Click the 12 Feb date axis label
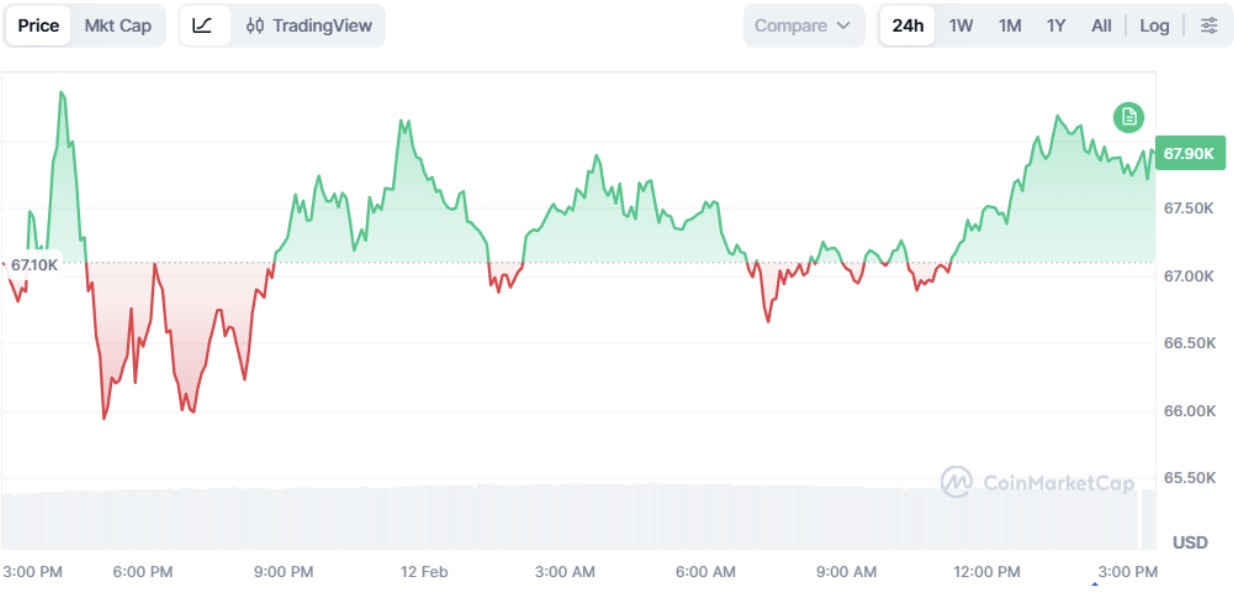The width and height of the screenshot is (1234, 602). pos(424,572)
